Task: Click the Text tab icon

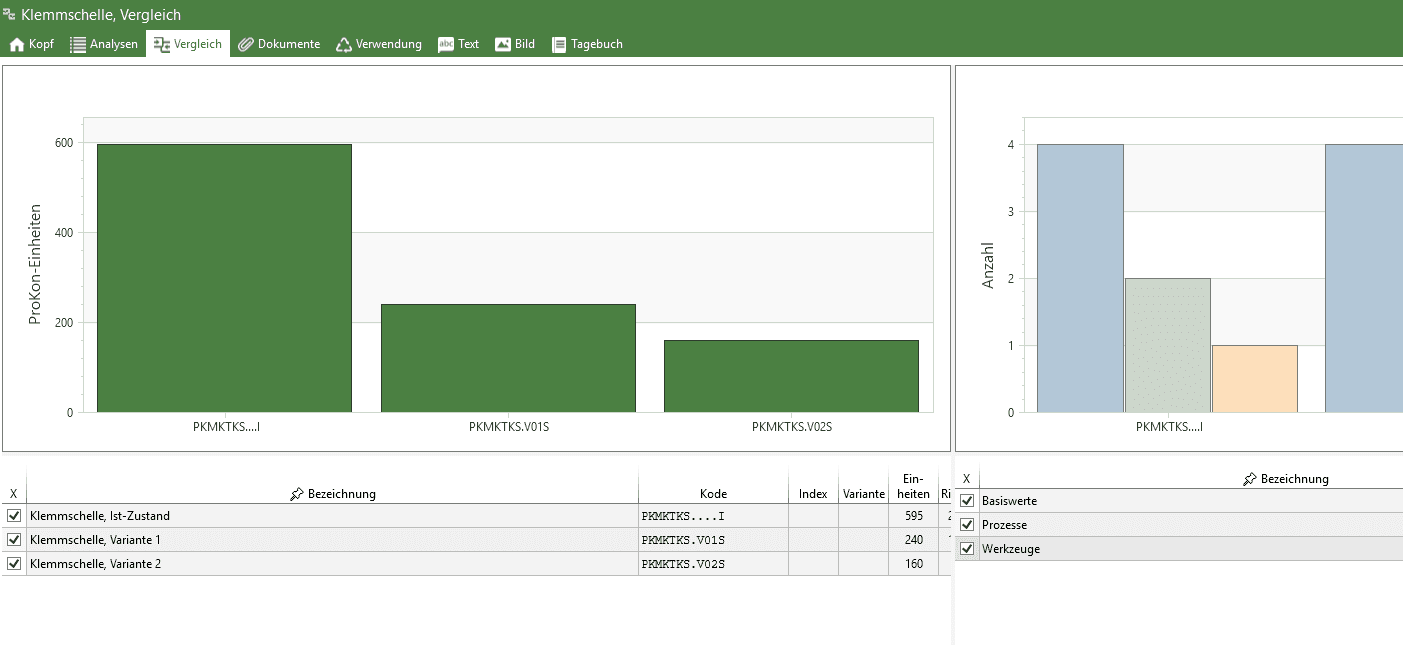Action: pyautogui.click(x=446, y=44)
